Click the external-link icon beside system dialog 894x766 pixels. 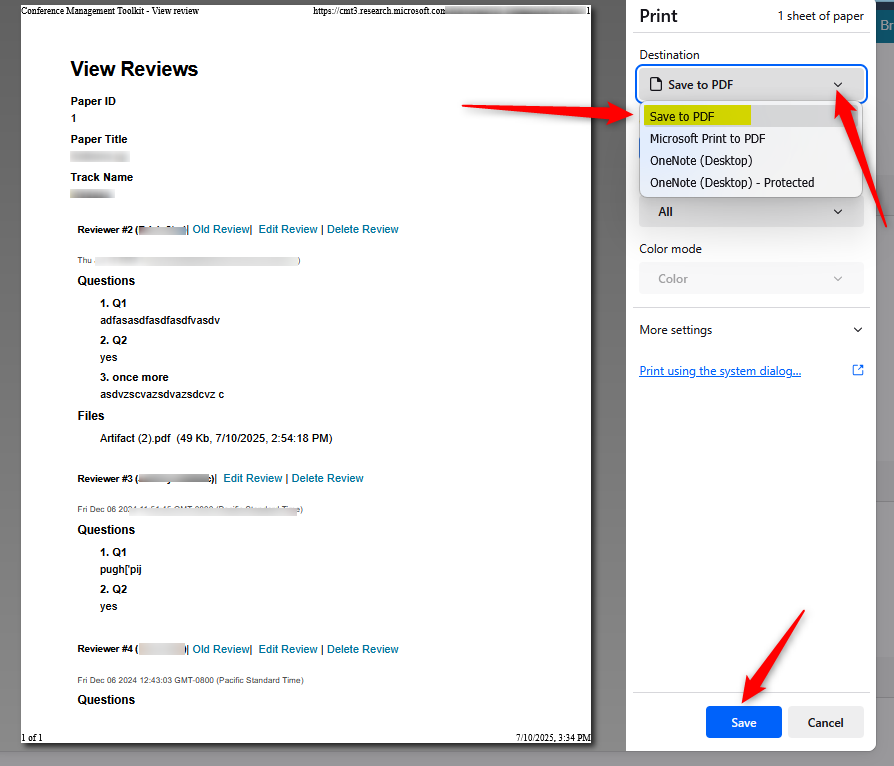point(857,370)
